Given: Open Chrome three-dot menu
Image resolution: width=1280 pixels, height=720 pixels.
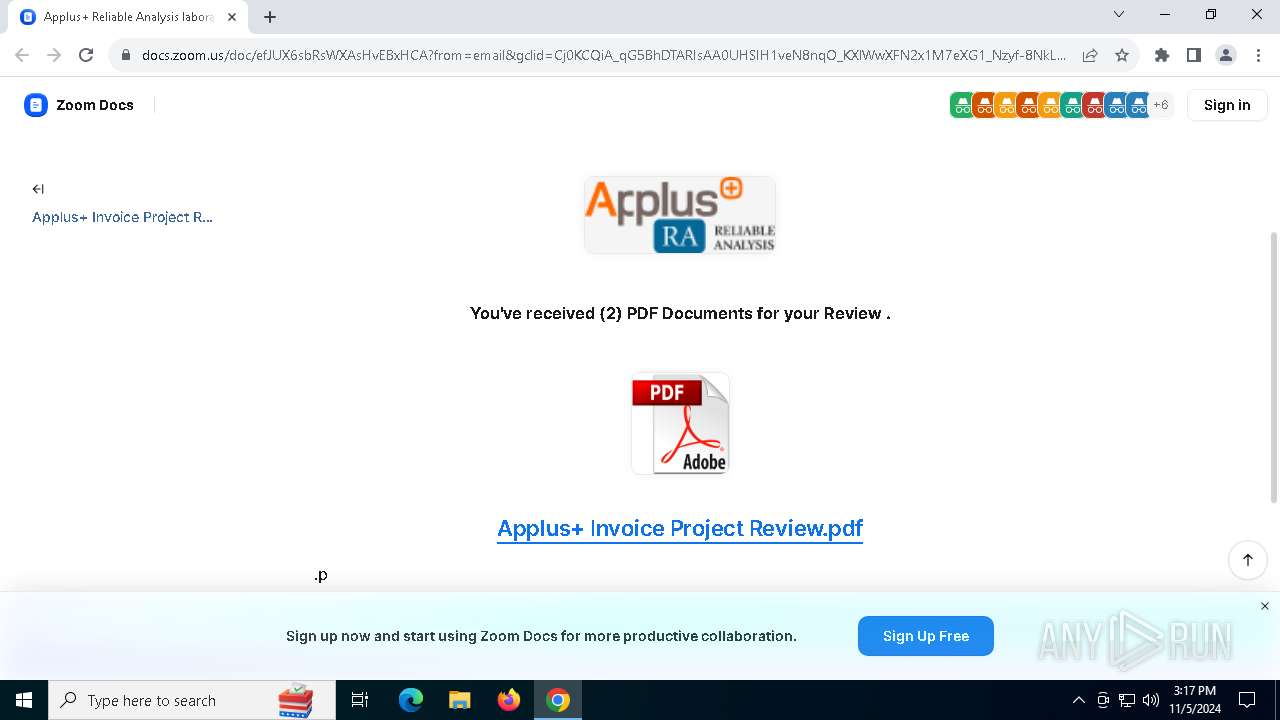Looking at the screenshot, I should (x=1258, y=55).
